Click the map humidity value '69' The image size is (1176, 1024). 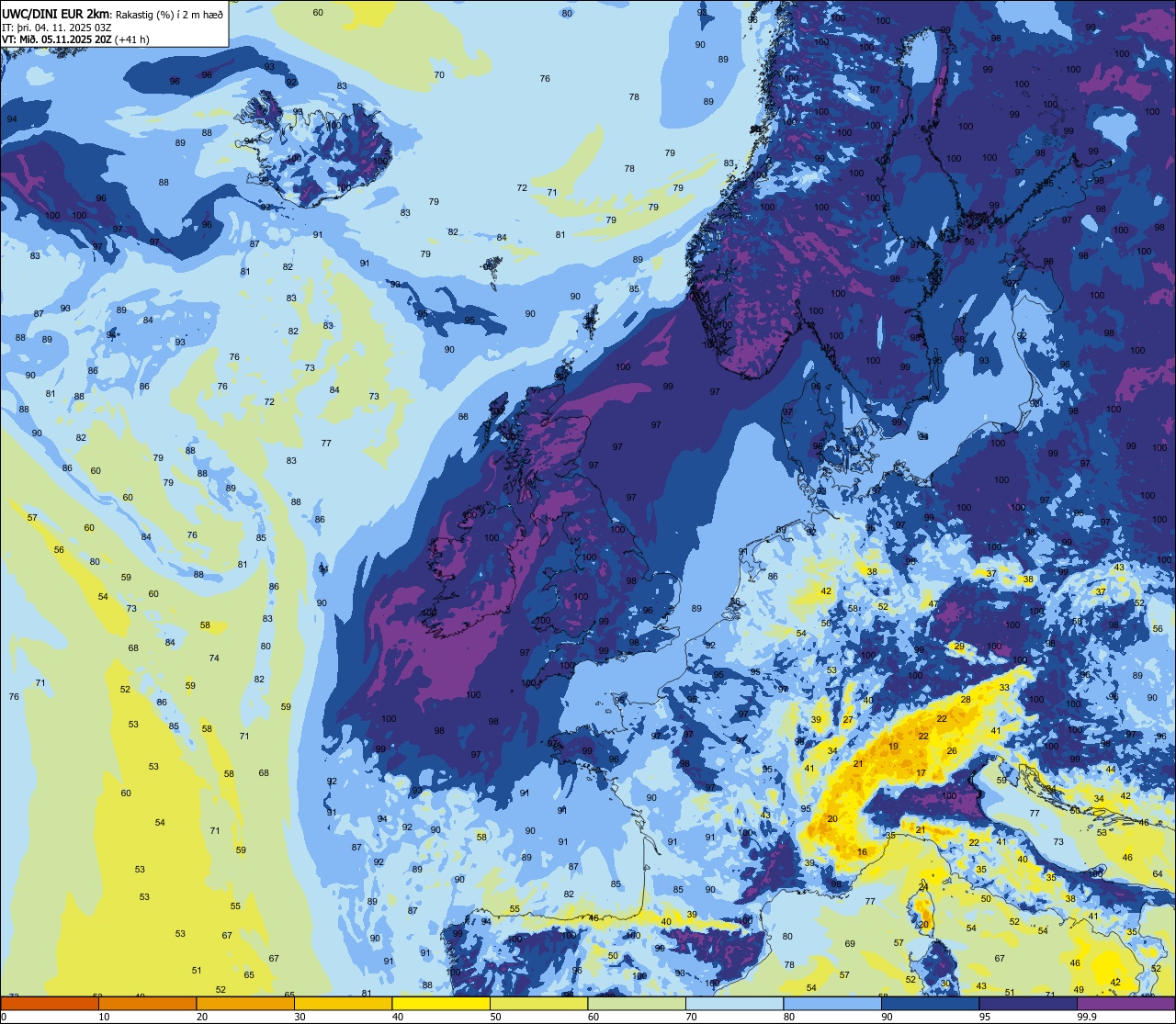coord(850,944)
